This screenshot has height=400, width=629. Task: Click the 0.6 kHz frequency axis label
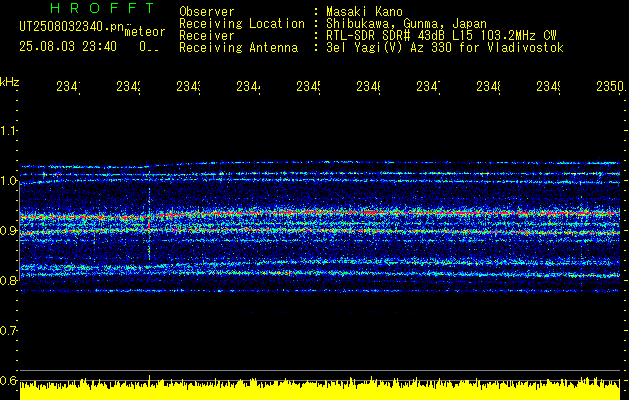click(9, 380)
